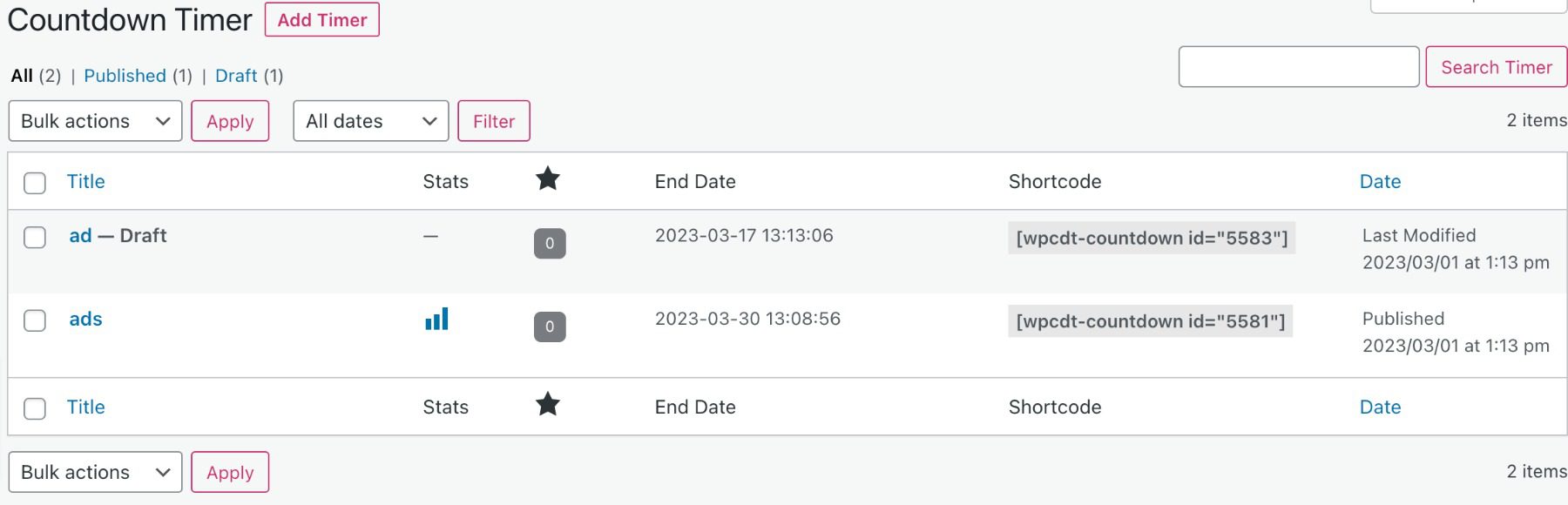Click the Filter button
The height and width of the screenshot is (505, 1568).
point(494,121)
